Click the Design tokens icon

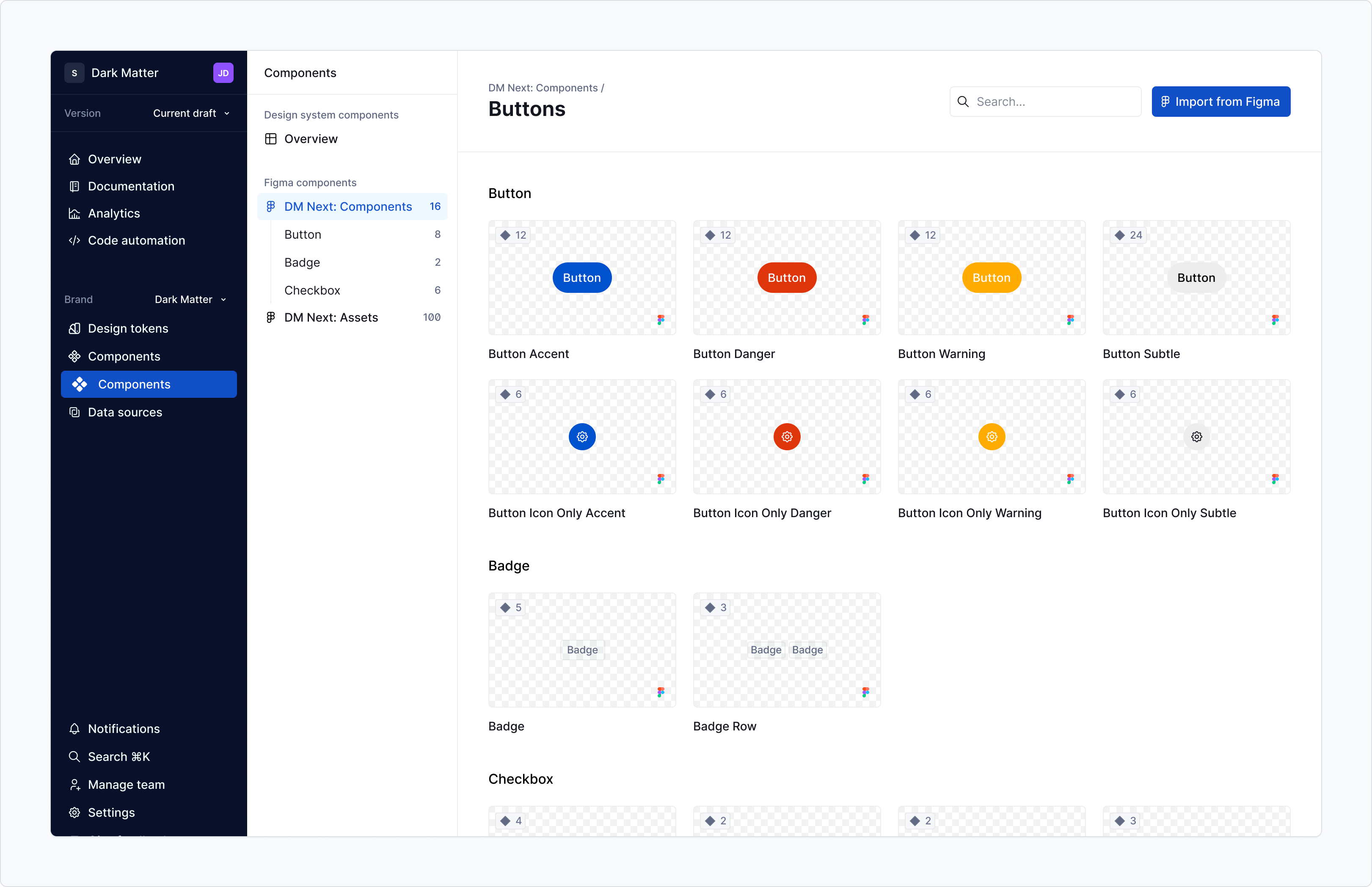point(75,328)
